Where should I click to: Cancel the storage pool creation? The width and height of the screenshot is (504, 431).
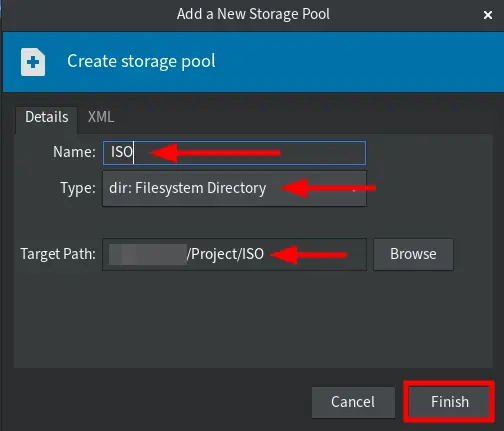tap(353, 402)
